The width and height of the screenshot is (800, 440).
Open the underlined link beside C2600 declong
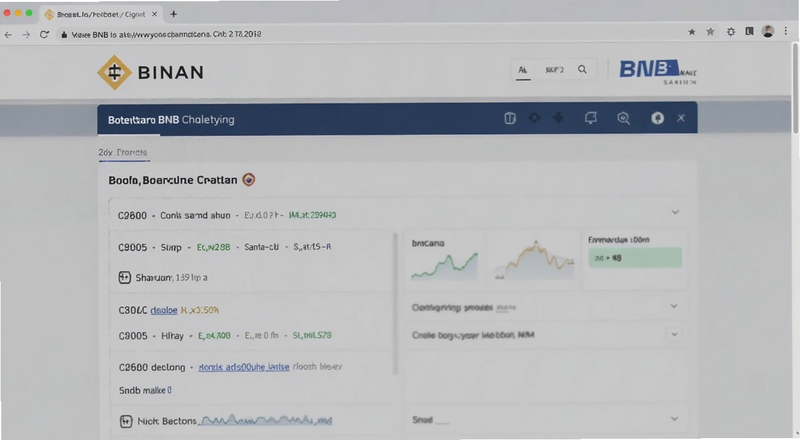pos(244,366)
